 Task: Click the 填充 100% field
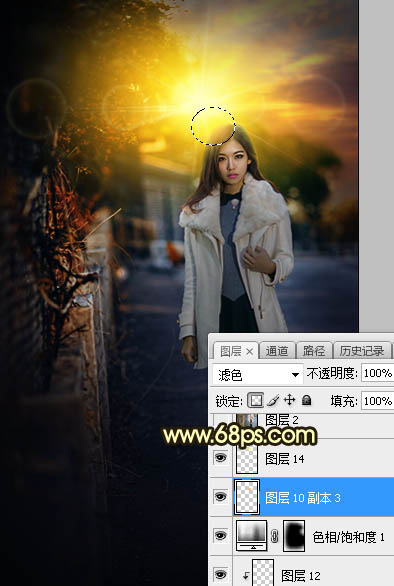click(x=378, y=401)
